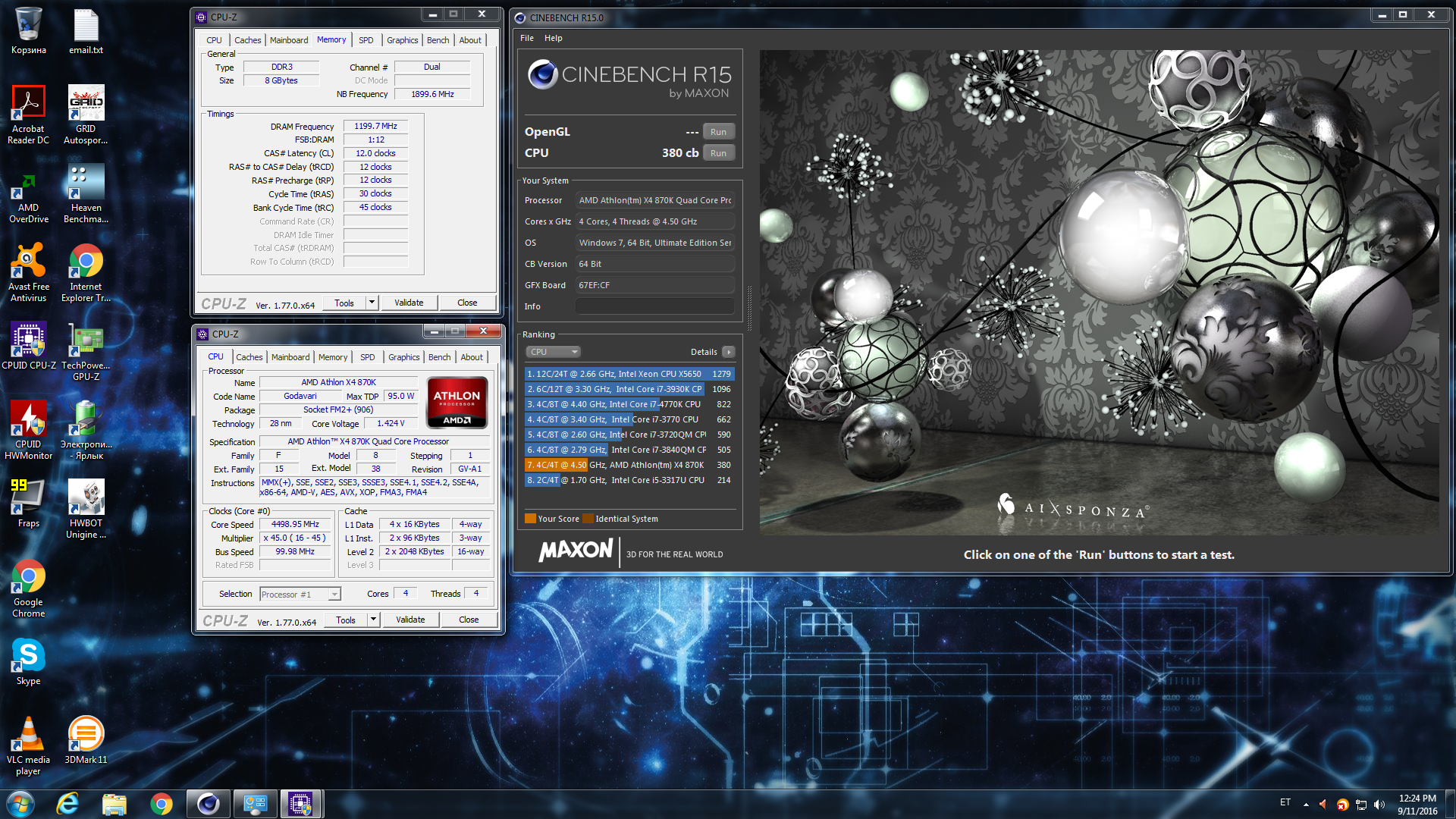Open VLC media player desktop shortcut
Viewport: 1456px width, 819px height.
(x=28, y=746)
